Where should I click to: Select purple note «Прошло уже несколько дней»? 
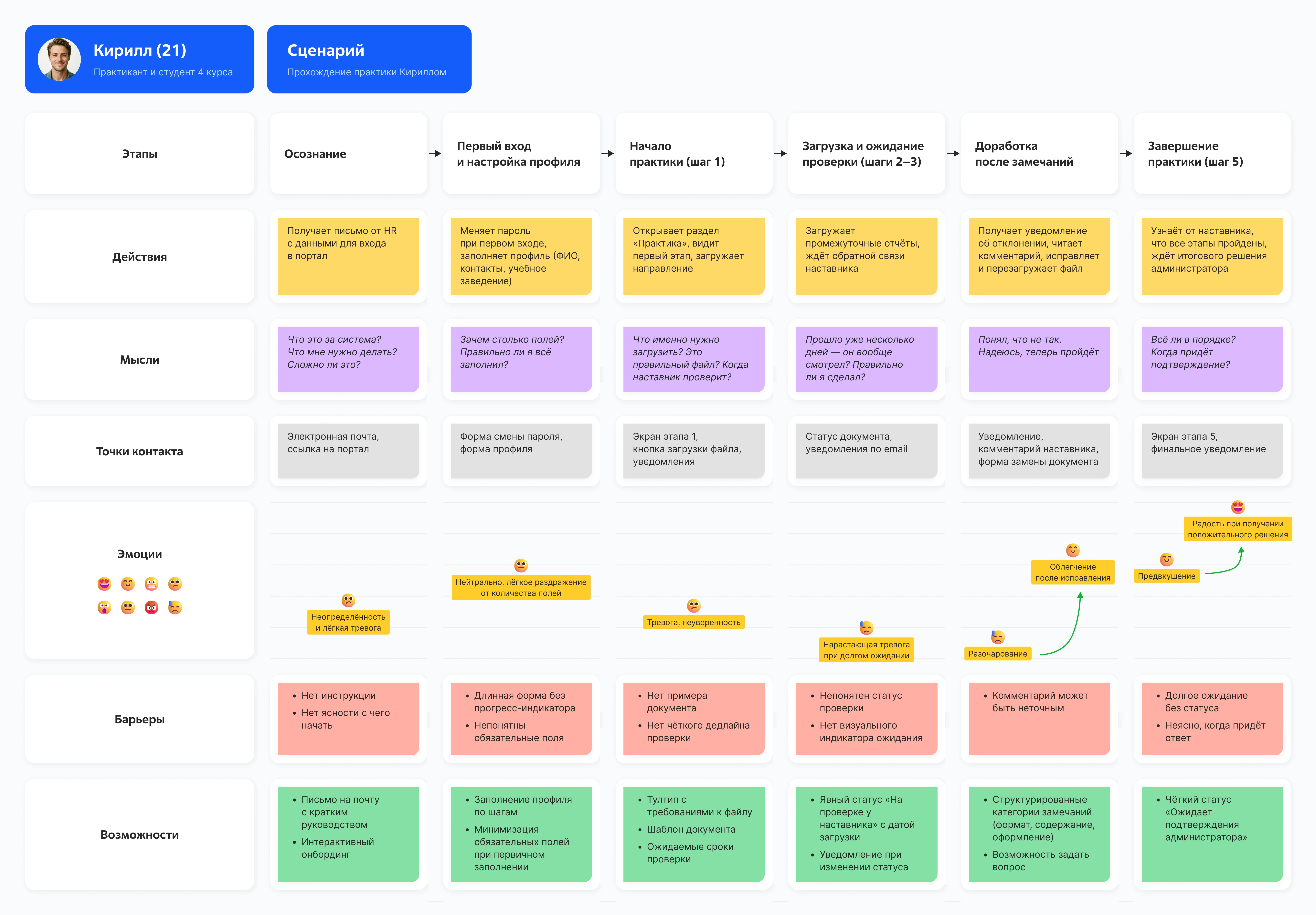867,359
